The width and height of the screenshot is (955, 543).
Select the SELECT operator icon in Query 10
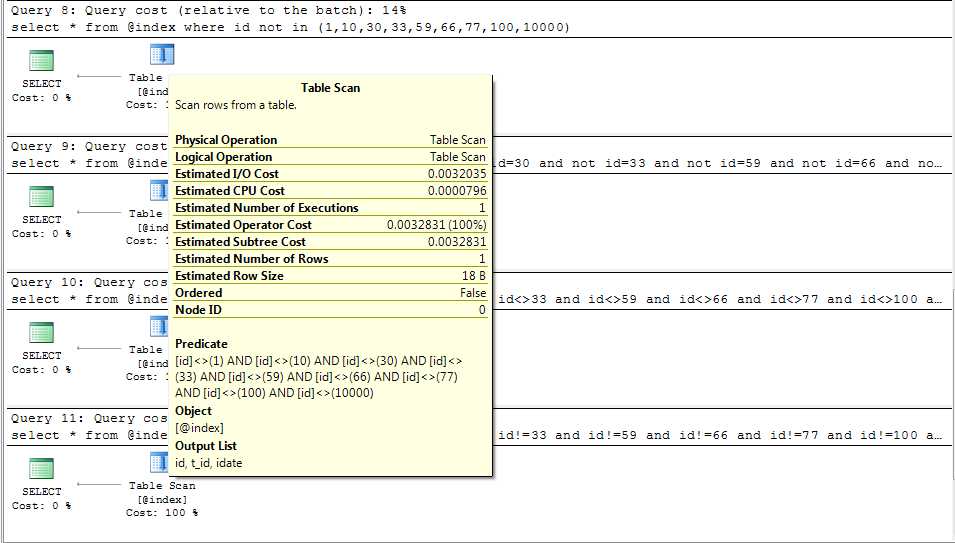click(x=41, y=332)
